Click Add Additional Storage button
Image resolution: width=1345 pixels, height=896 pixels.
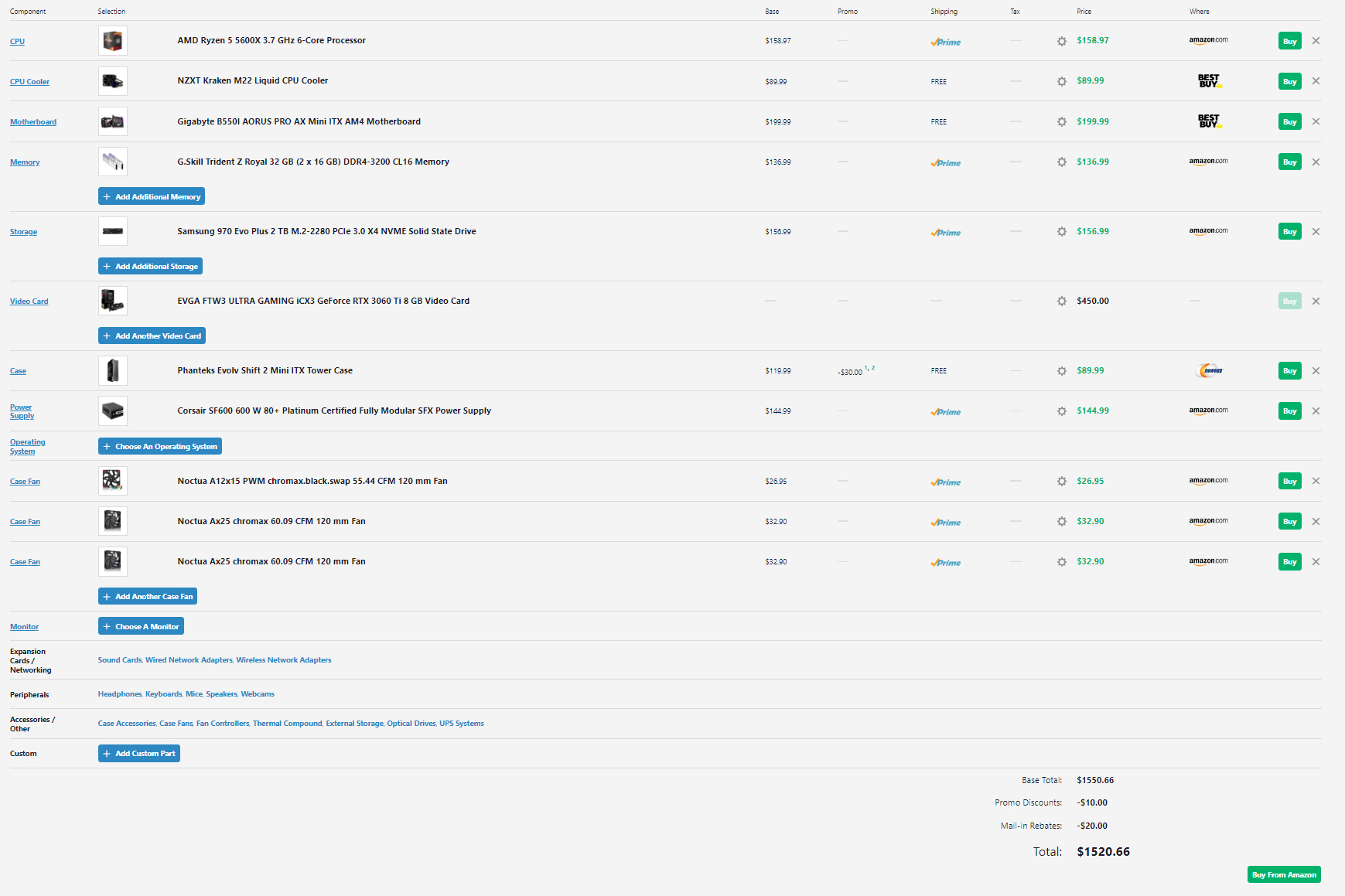pos(150,266)
